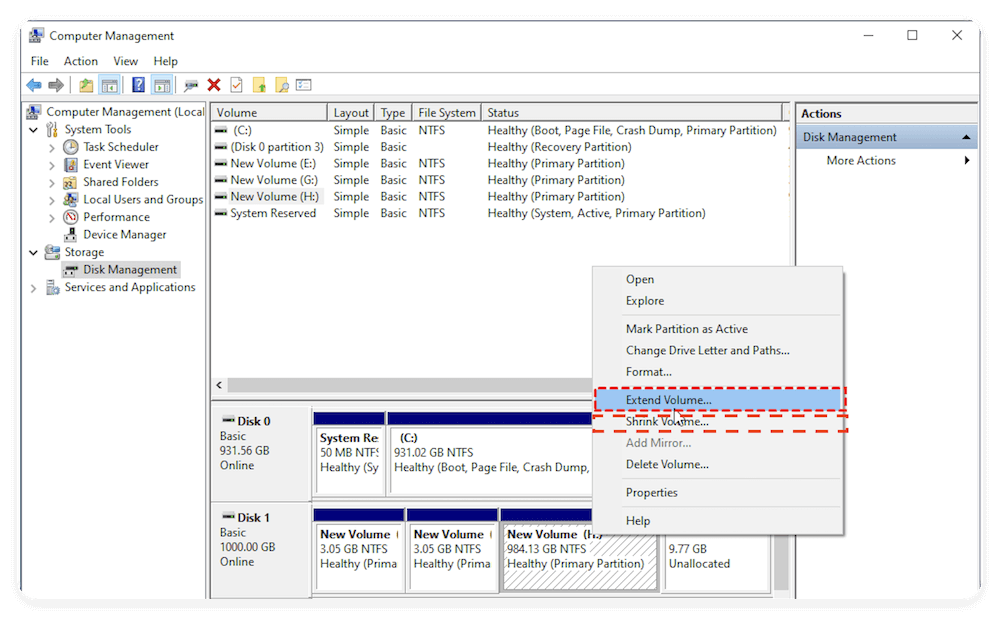Viewport: 1000px width, 618px height.
Task: Expand the Services and Applications node
Action: 33,287
